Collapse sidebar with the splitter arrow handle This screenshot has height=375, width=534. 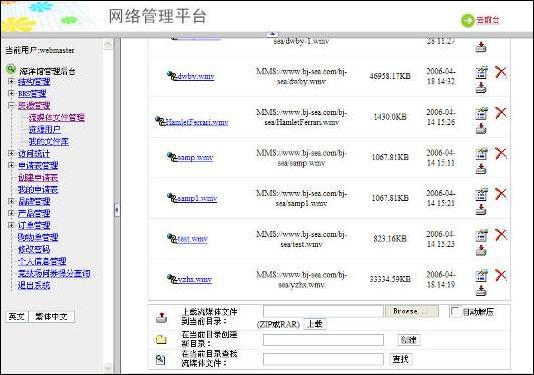(x=116, y=210)
